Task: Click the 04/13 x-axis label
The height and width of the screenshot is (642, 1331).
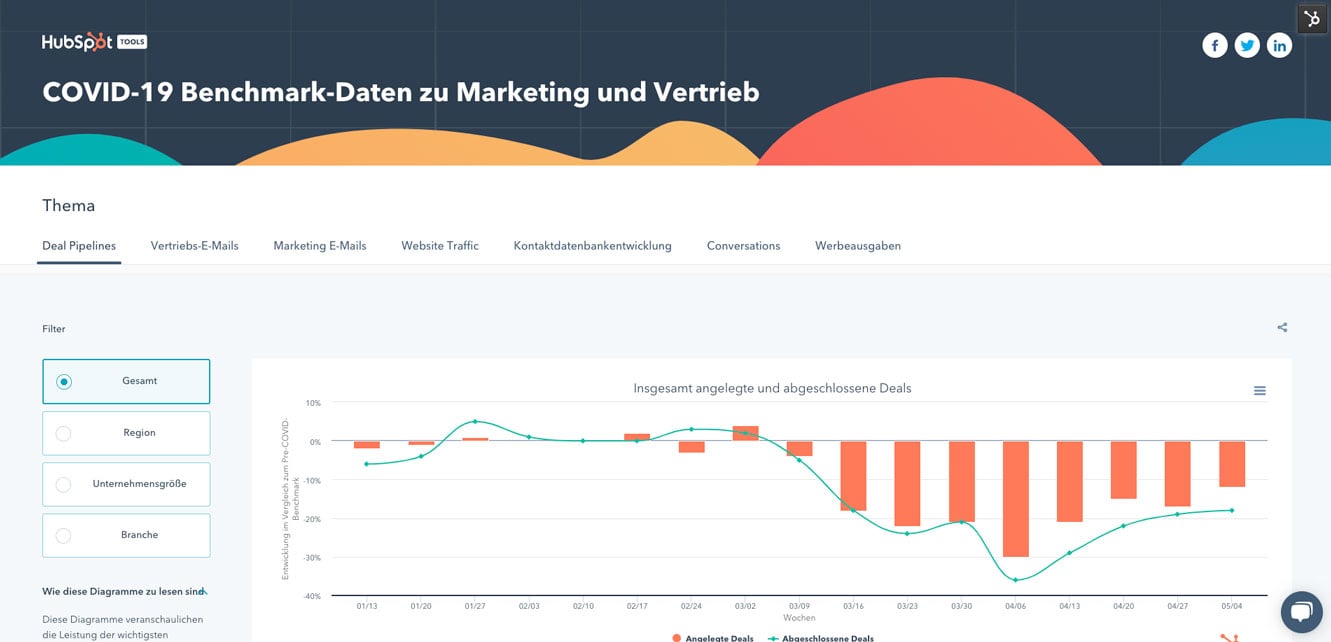Action: pos(1070,606)
